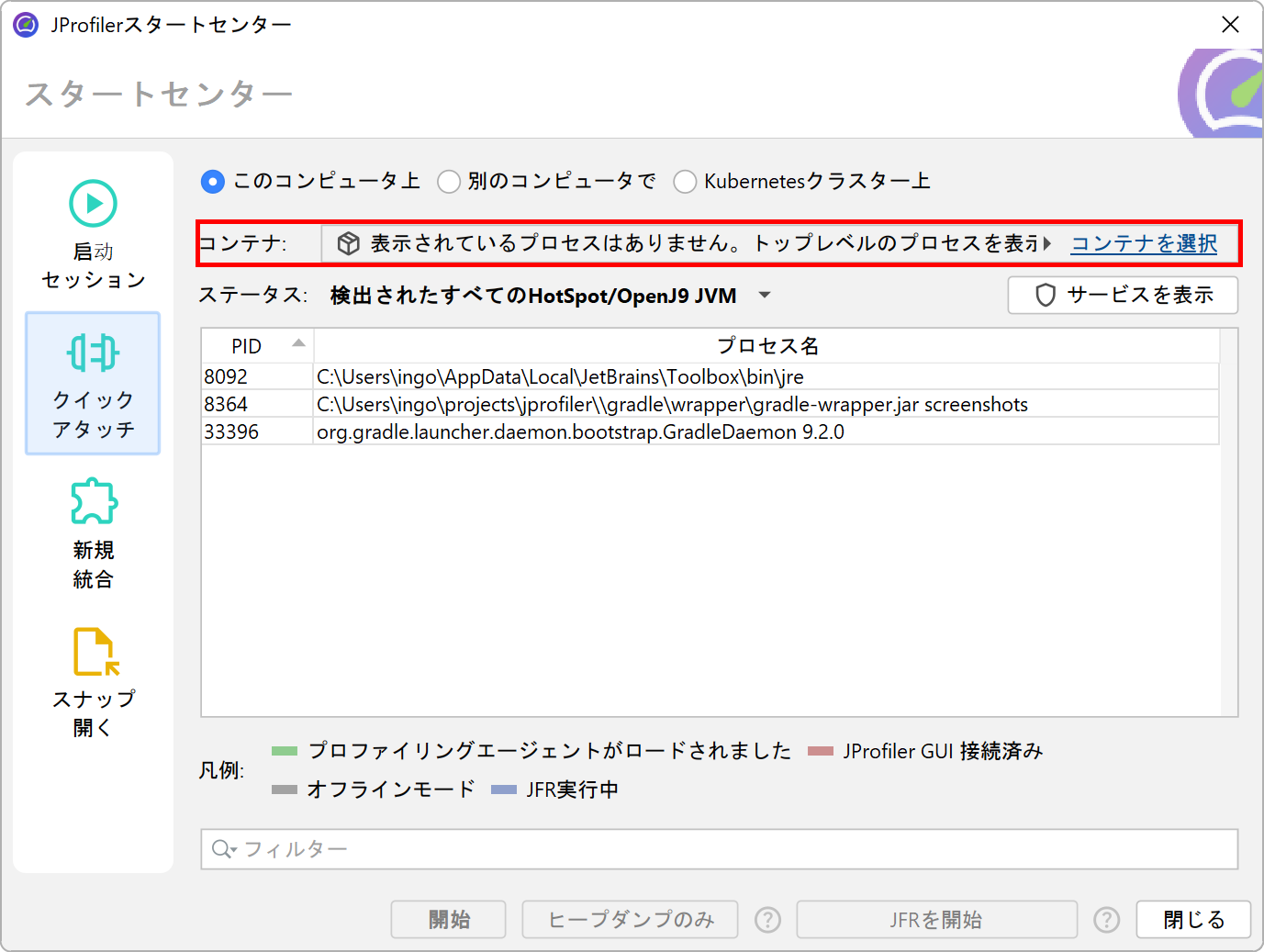Select the PID 8364 cell
This screenshot has width=1264, height=952.
[258, 404]
